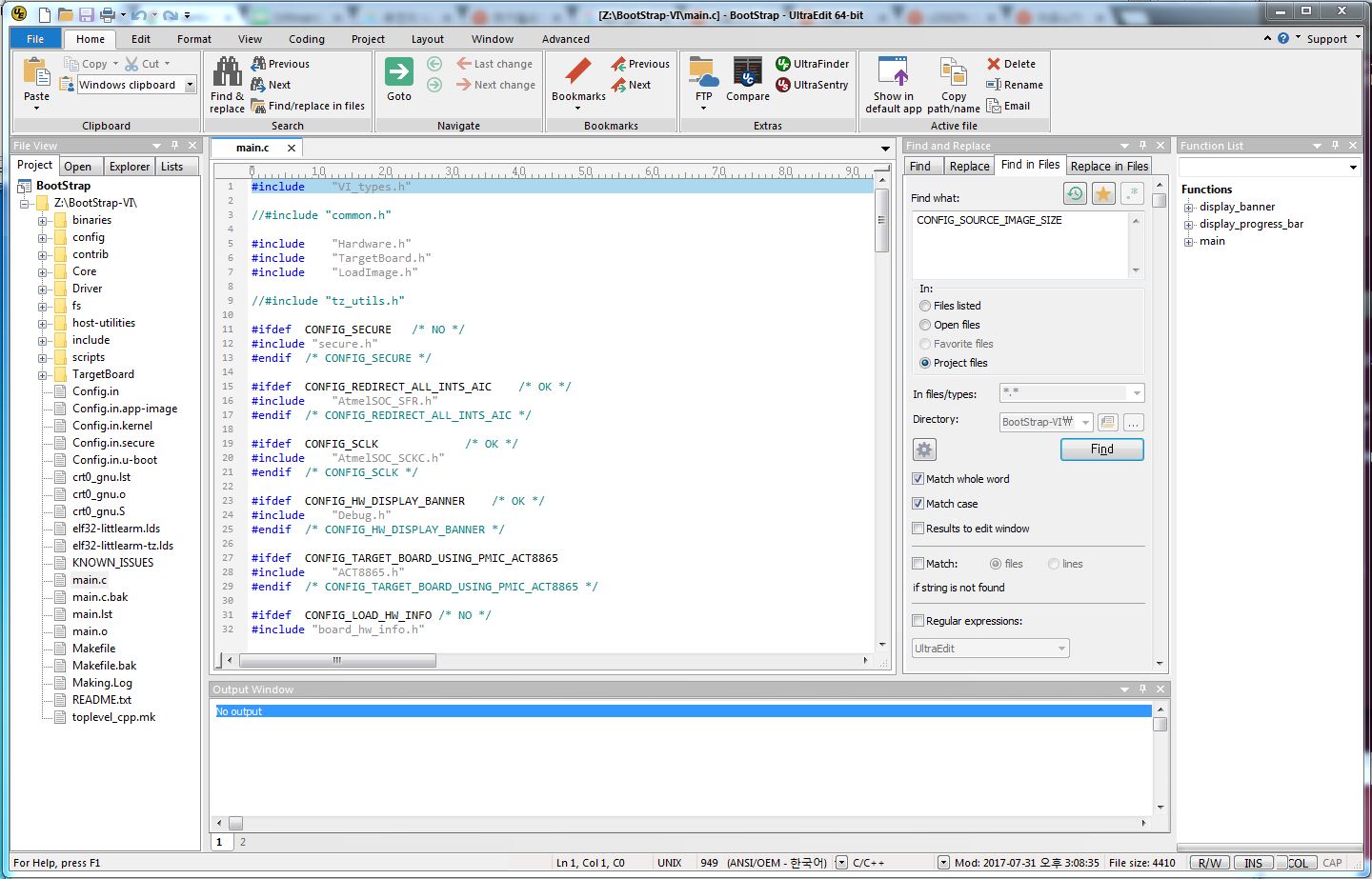Screen dimensions: 1372x879
Task: Select the Open files radio button
Action: point(925,325)
